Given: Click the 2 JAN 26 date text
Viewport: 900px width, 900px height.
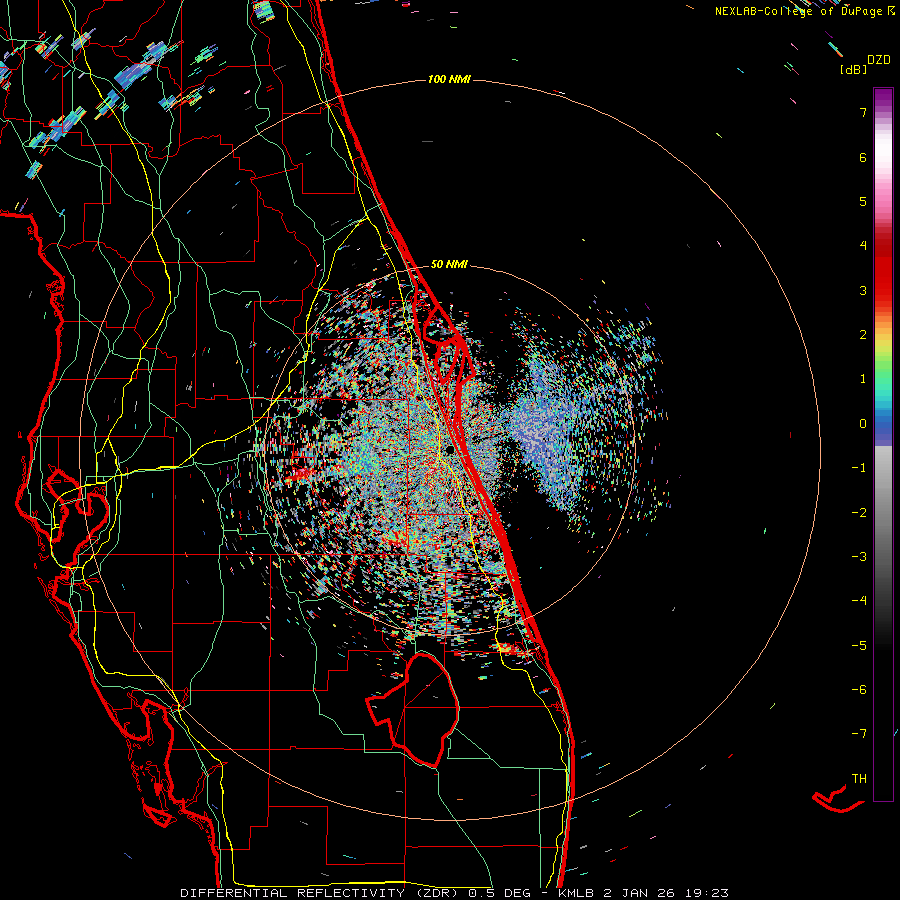Looking at the screenshot, I should (639, 893).
